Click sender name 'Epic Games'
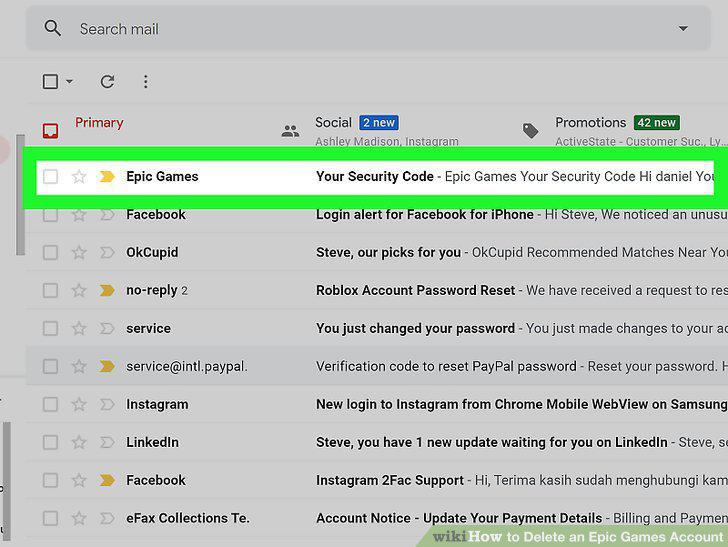The image size is (728, 547). 162,176
